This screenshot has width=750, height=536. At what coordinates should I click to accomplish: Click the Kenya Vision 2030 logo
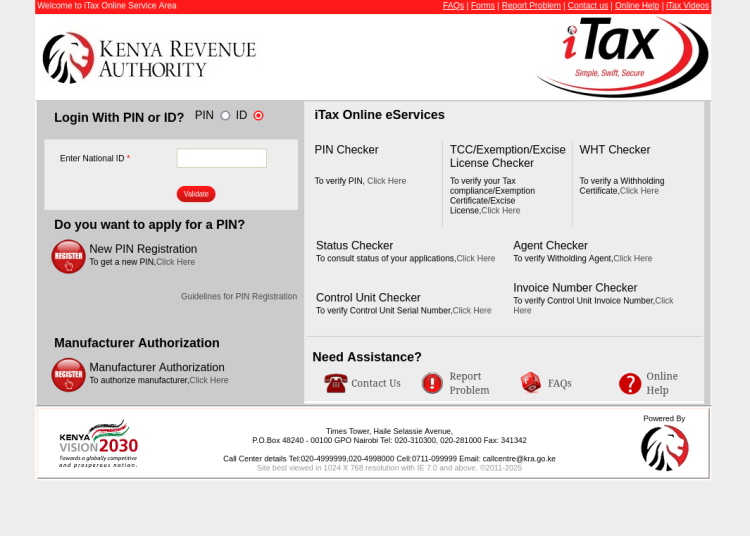(99, 444)
